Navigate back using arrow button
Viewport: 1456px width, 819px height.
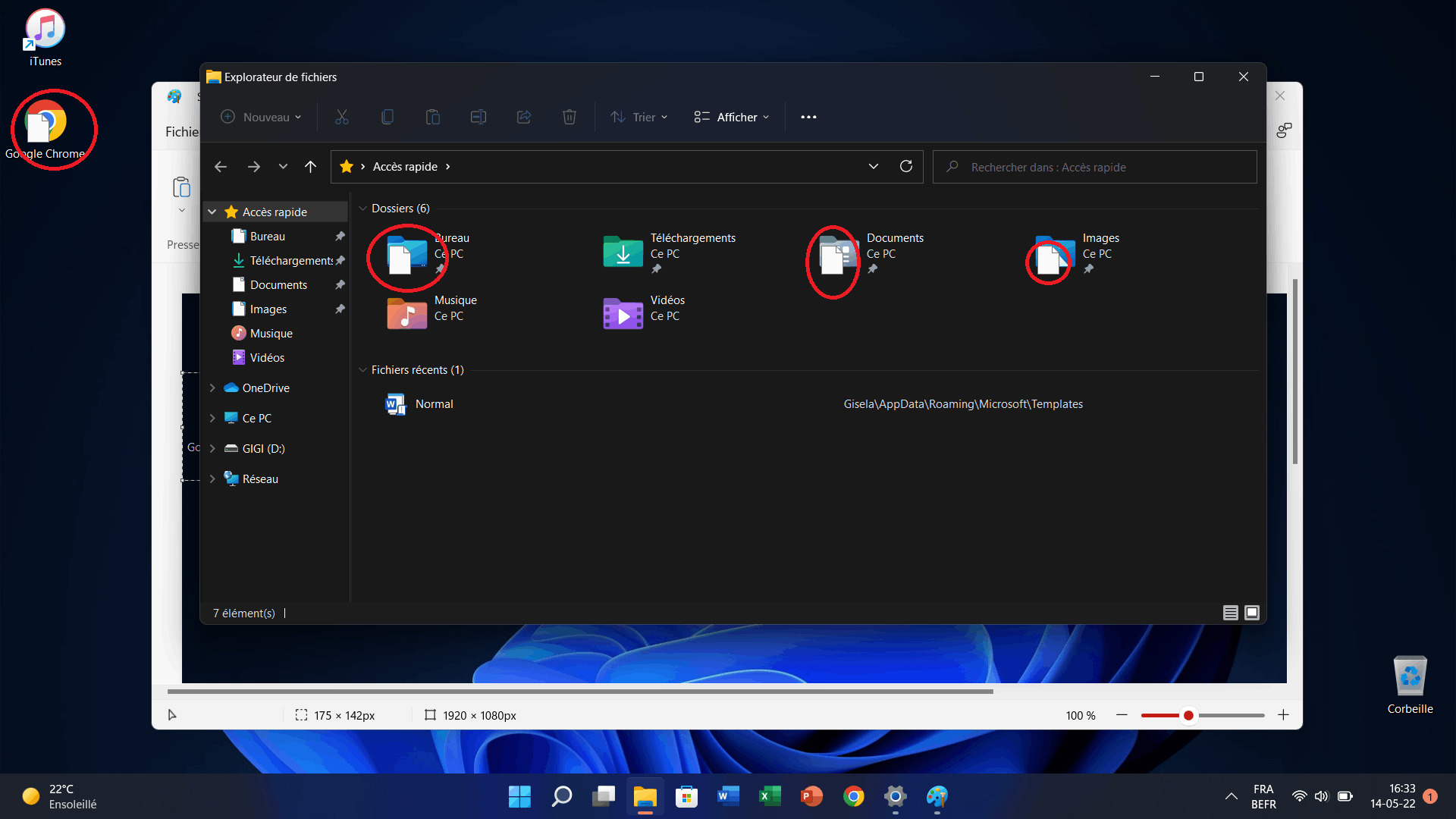[219, 165]
